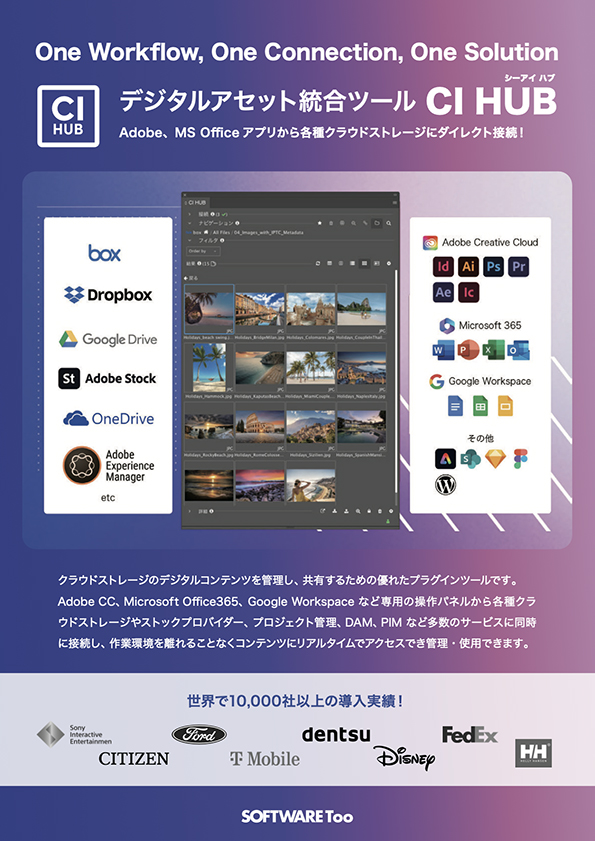Screen dimensions: 595x841
Task: Click the Premiere Pro (Pr) app icon
Action: (518, 267)
